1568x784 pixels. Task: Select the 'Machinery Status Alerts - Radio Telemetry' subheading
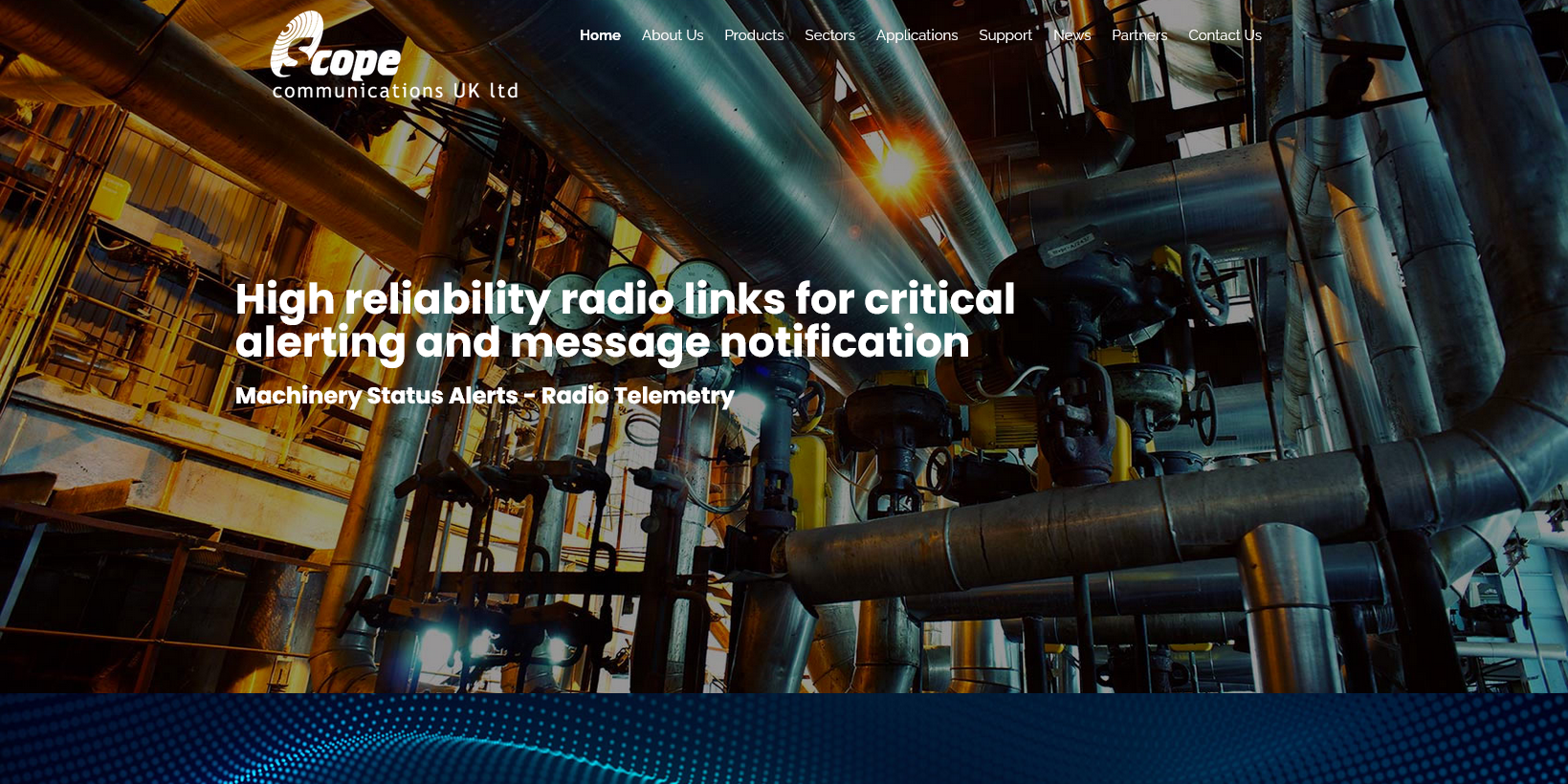coord(484,396)
